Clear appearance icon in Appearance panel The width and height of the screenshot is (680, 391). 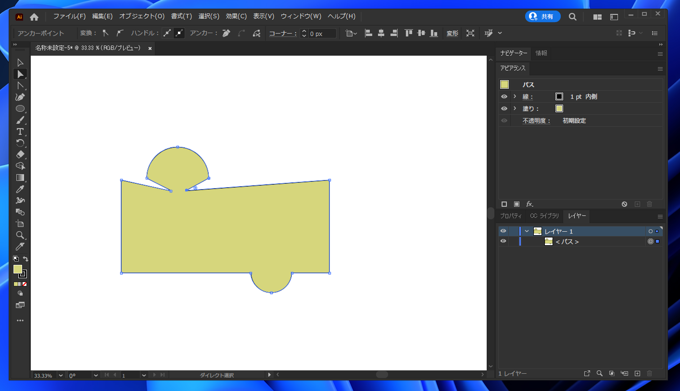tap(624, 204)
